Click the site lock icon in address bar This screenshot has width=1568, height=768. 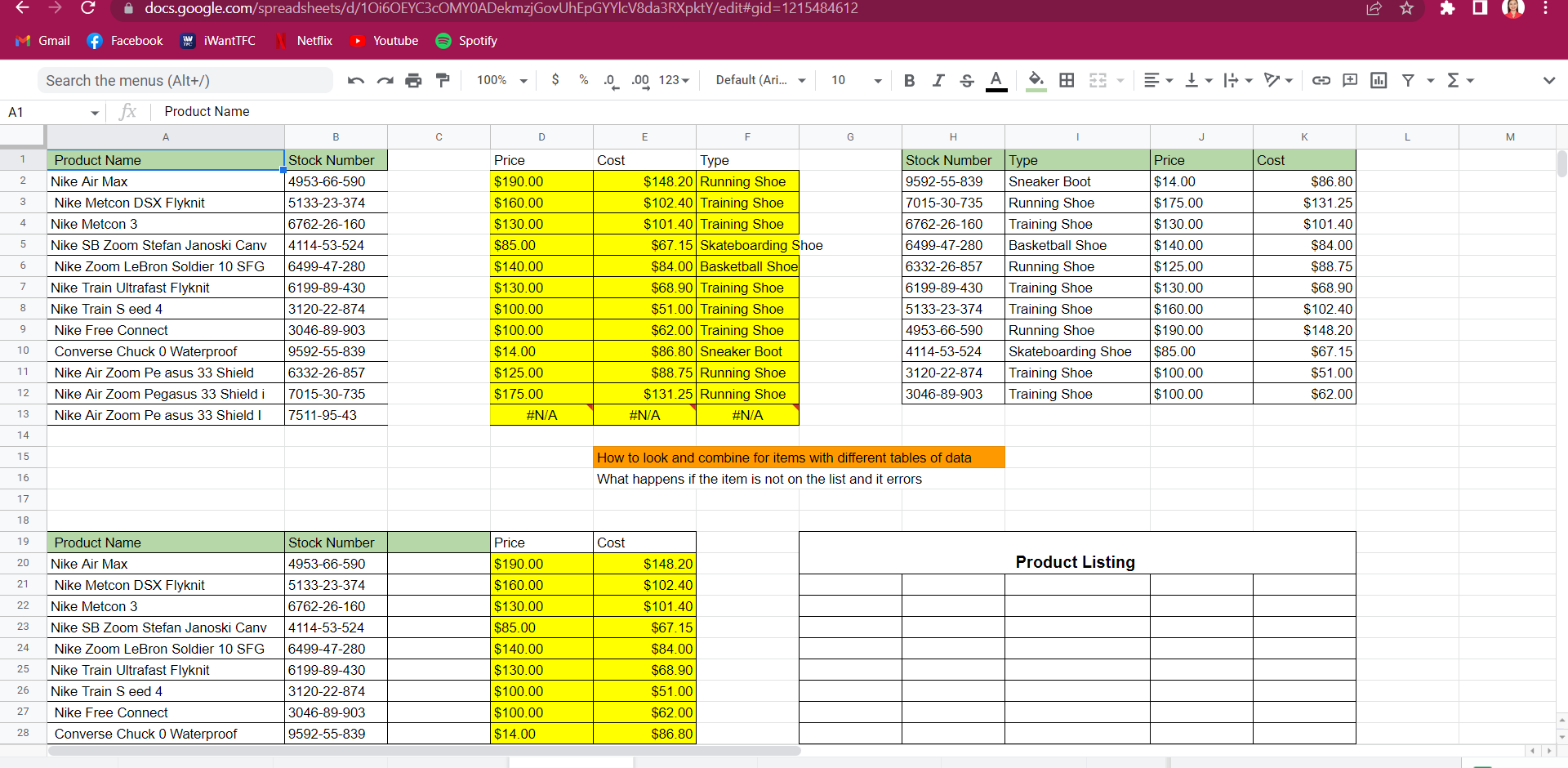[x=127, y=8]
